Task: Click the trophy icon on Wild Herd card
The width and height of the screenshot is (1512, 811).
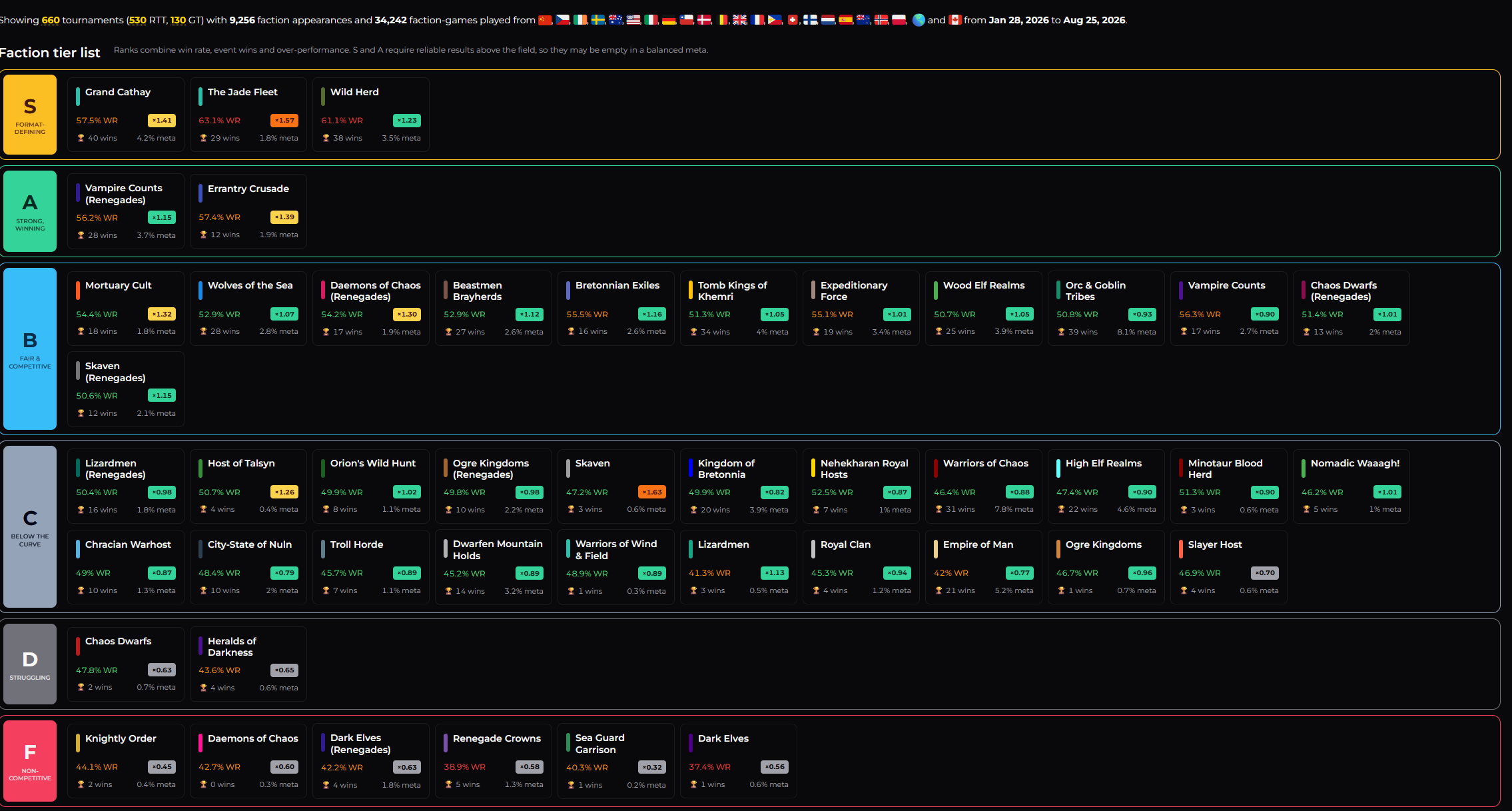Action: (326, 138)
